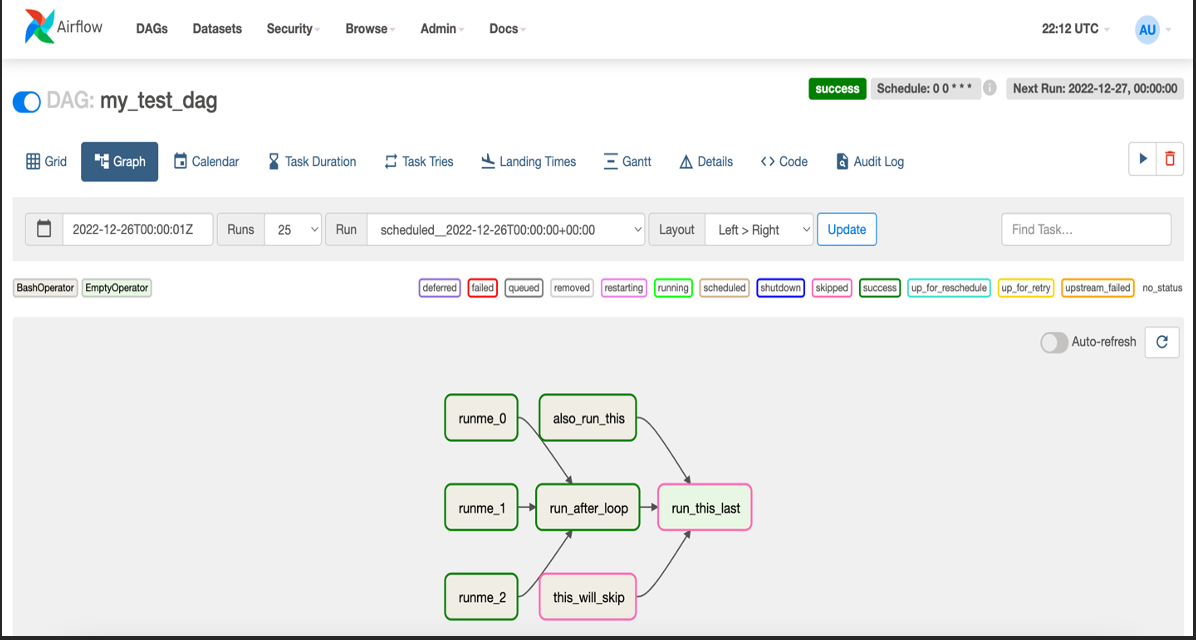Click the trash icon to delete the DAG
Screen dimensions: 1196x640
1169,159
